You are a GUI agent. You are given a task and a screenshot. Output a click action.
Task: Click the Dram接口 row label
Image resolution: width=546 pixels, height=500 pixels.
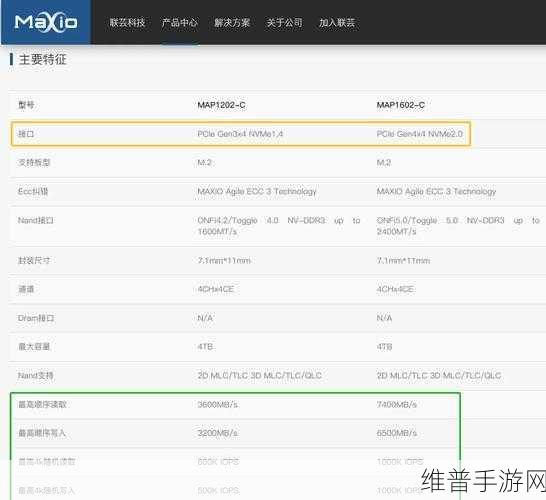point(36,318)
